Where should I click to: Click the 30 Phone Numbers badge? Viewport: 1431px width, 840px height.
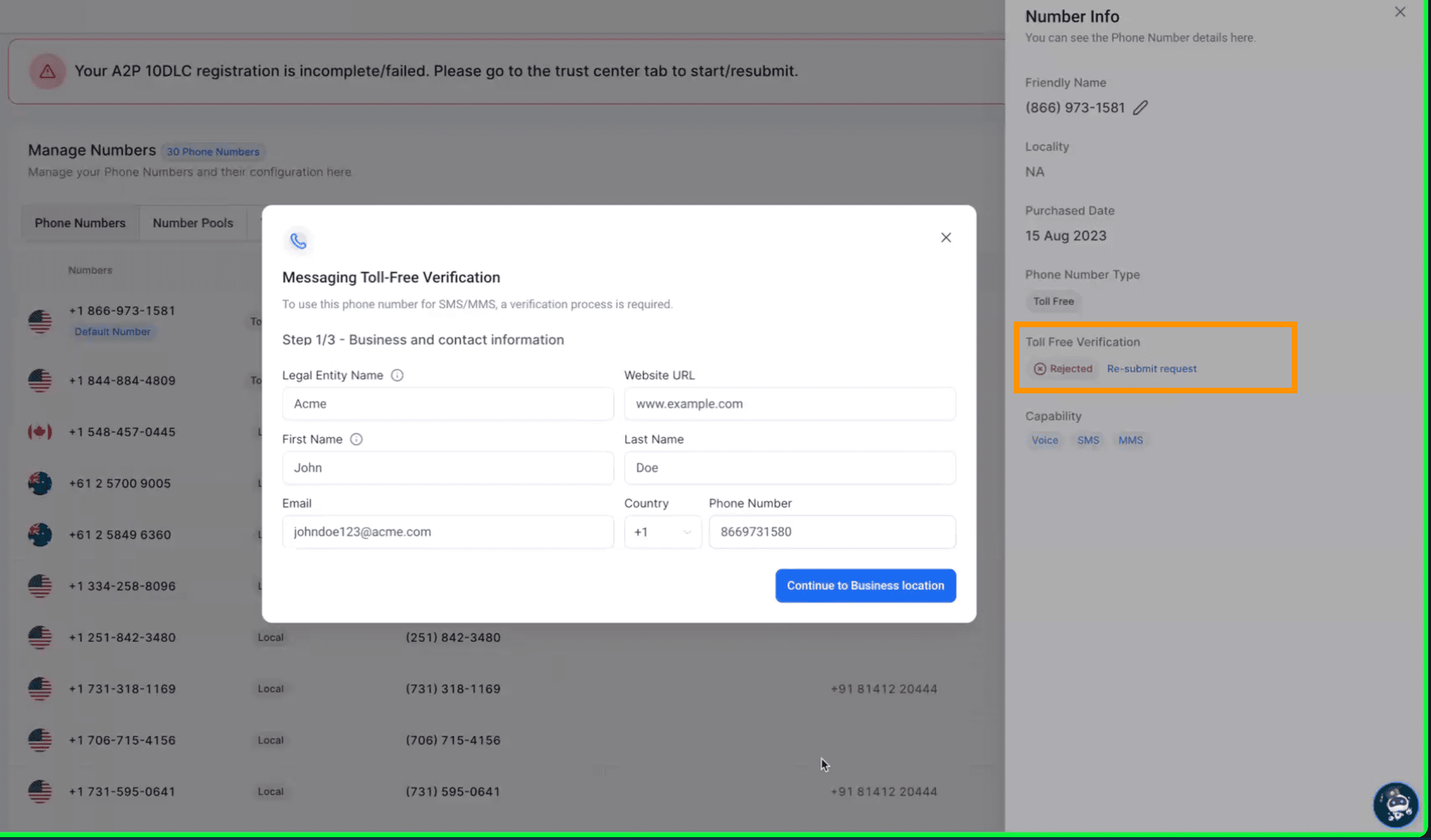(213, 152)
